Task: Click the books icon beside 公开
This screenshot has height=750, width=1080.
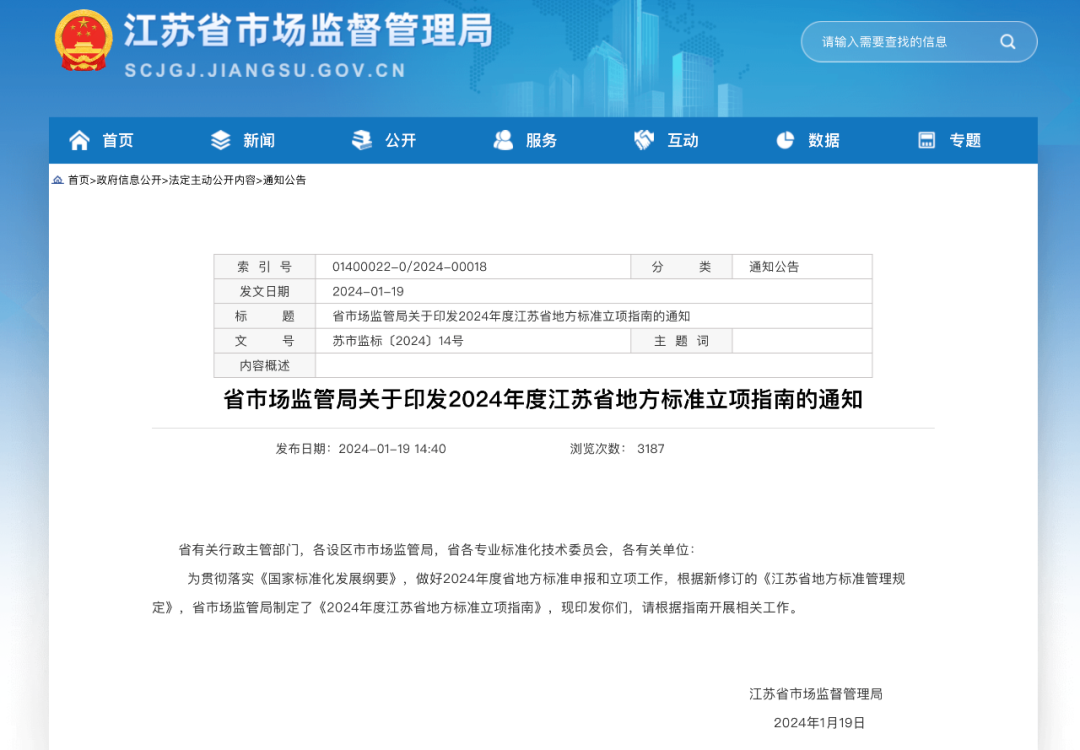Action: [x=362, y=140]
